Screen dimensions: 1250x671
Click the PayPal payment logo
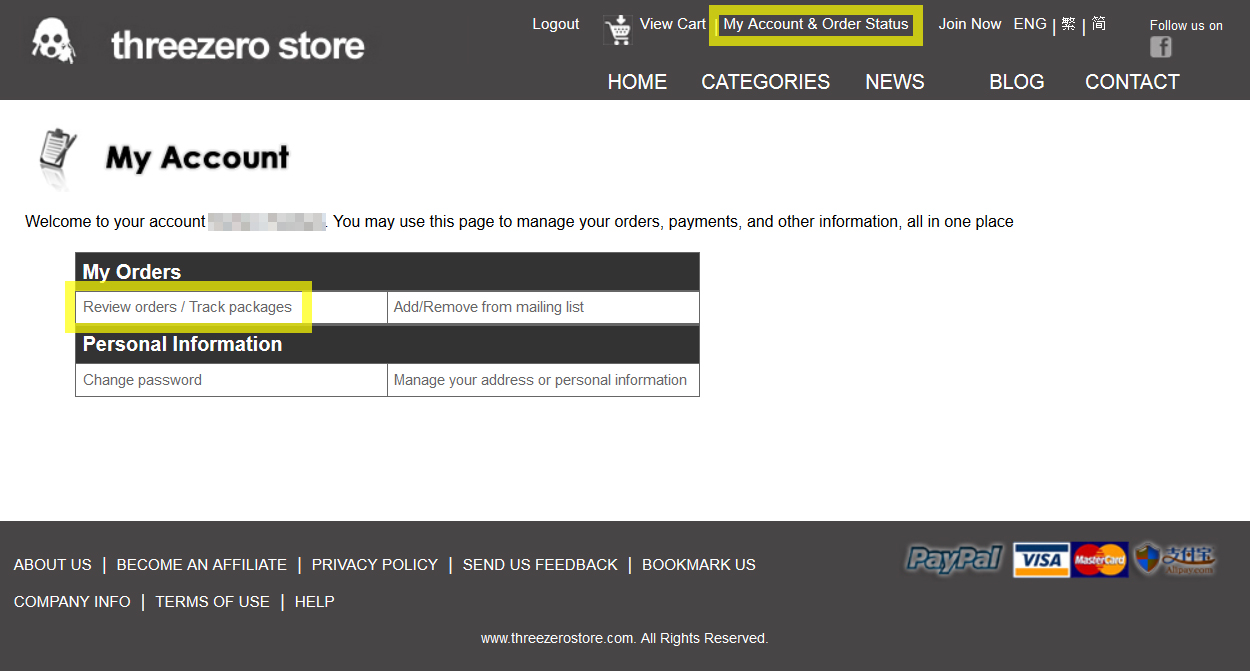(954, 559)
